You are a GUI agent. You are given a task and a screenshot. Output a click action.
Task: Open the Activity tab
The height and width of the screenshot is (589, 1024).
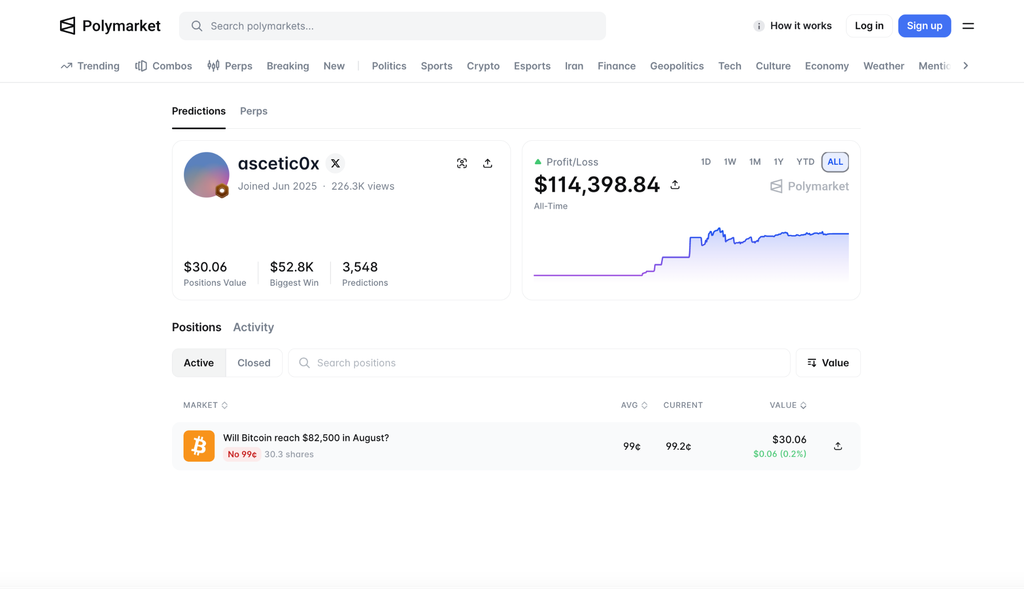click(253, 327)
